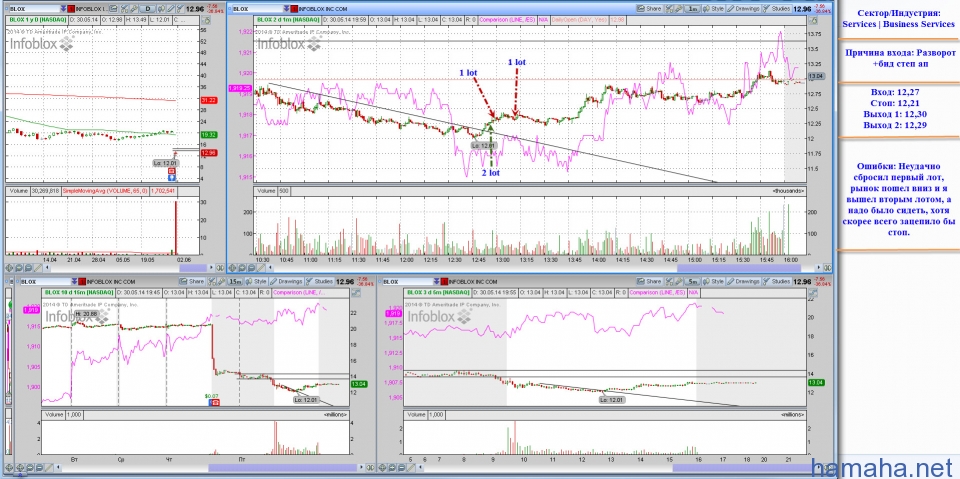960x479 pixels.
Task: Click the left scroll arrow below the daily chart
Action: [47, 268]
